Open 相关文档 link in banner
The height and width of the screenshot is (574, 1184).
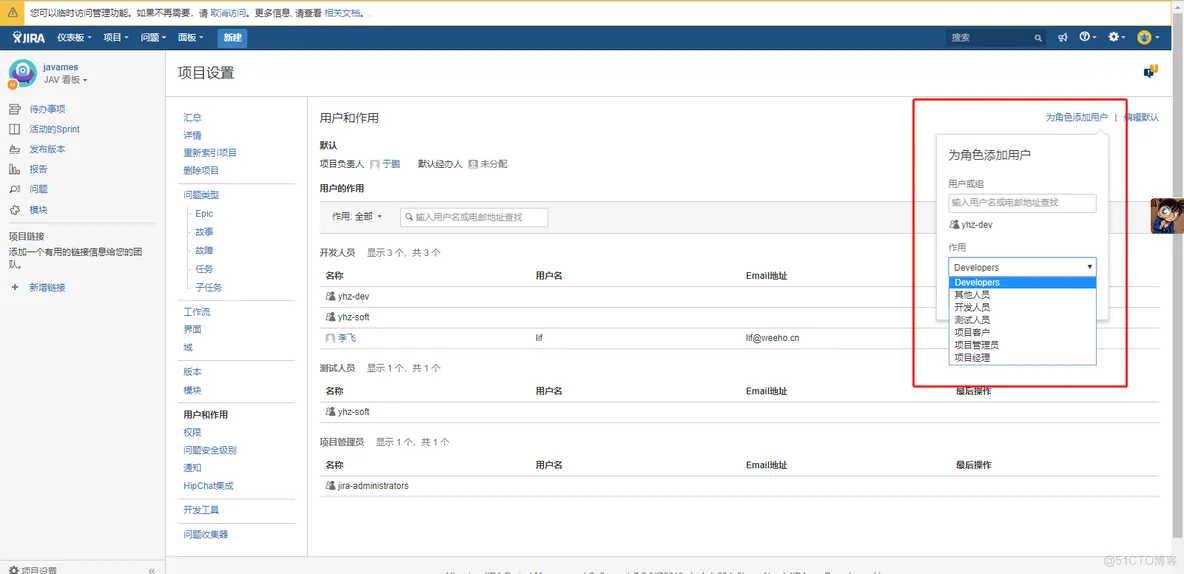pyautogui.click(x=342, y=14)
